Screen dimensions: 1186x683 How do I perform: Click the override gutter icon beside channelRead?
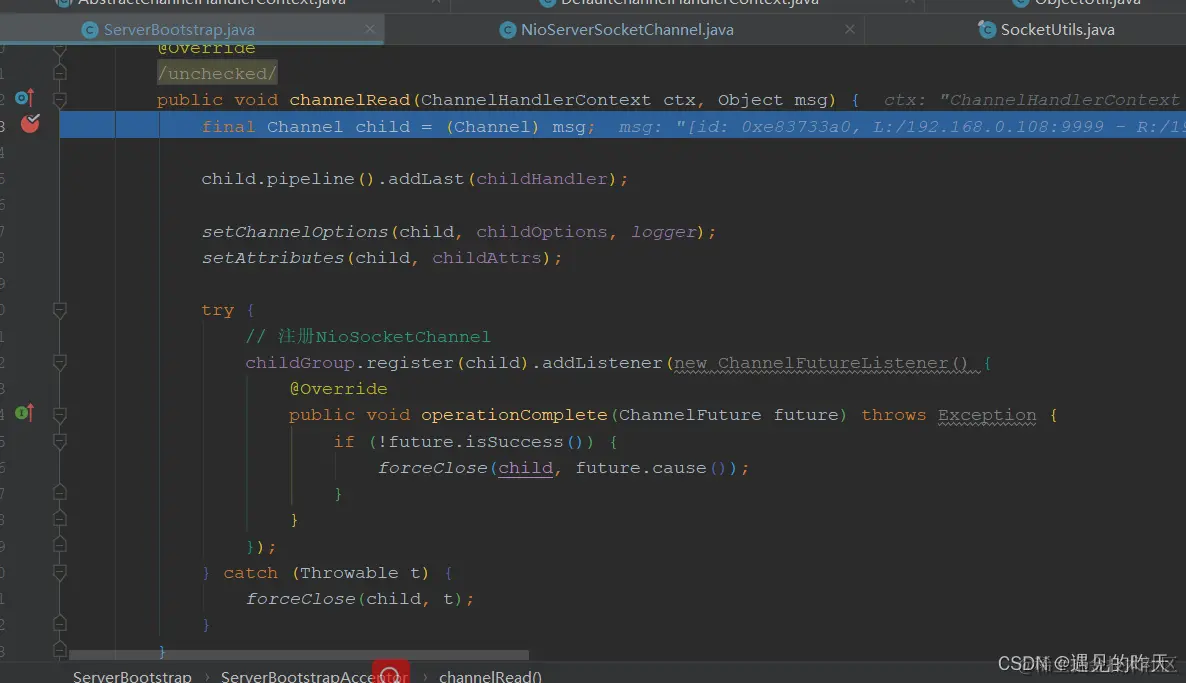coord(24,98)
